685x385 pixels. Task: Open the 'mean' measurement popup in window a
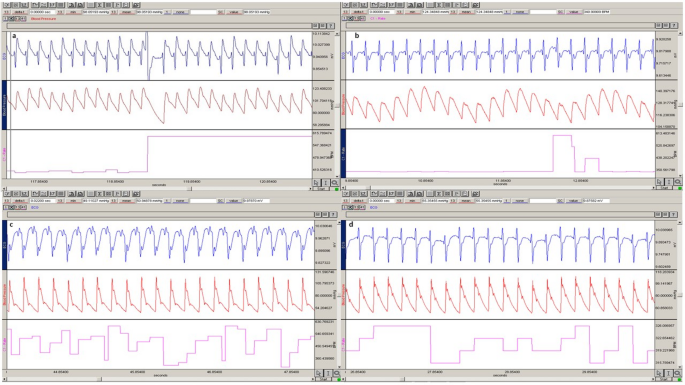(x=127, y=12)
